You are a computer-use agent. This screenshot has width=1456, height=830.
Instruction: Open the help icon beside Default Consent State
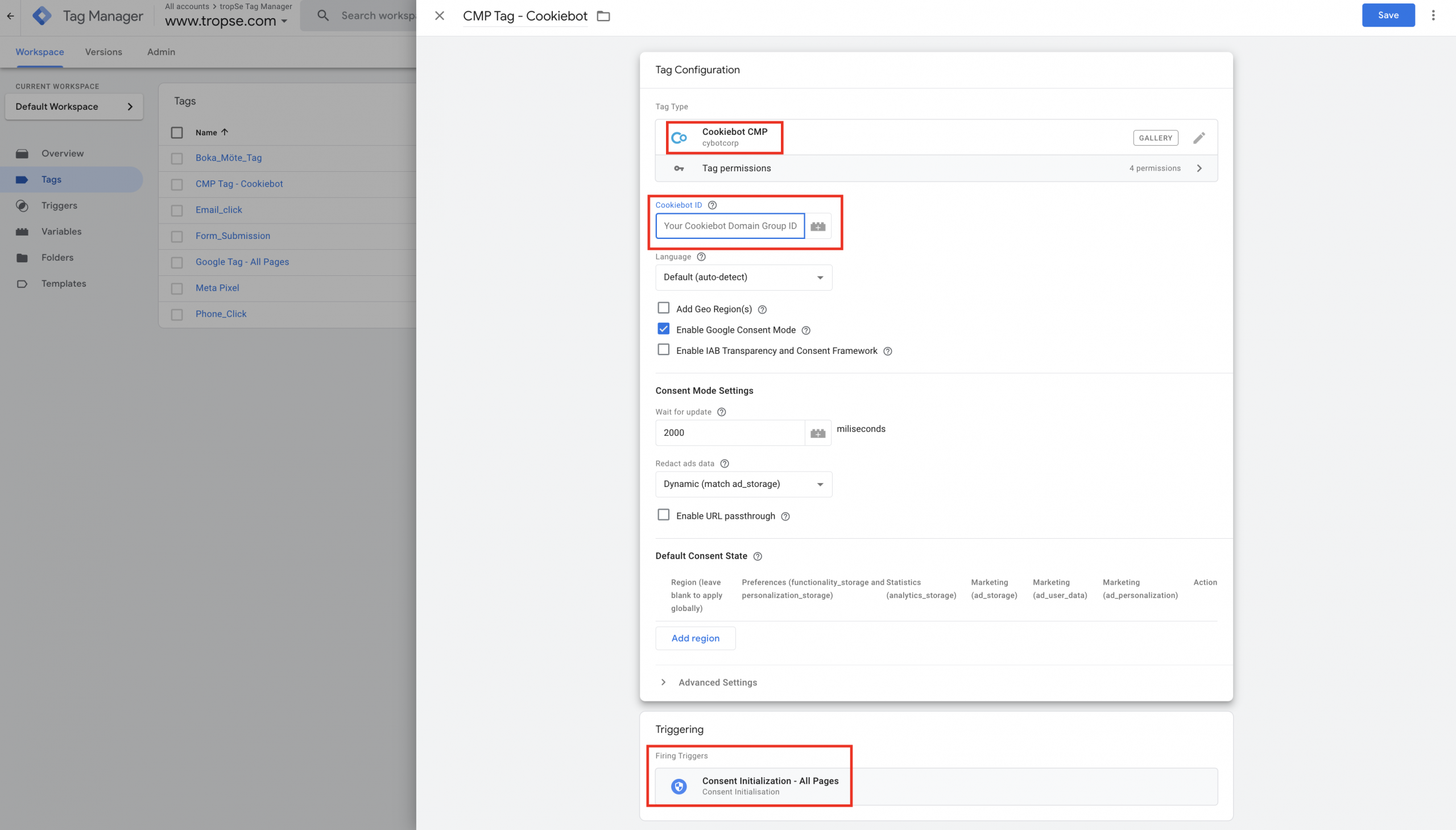pos(758,556)
